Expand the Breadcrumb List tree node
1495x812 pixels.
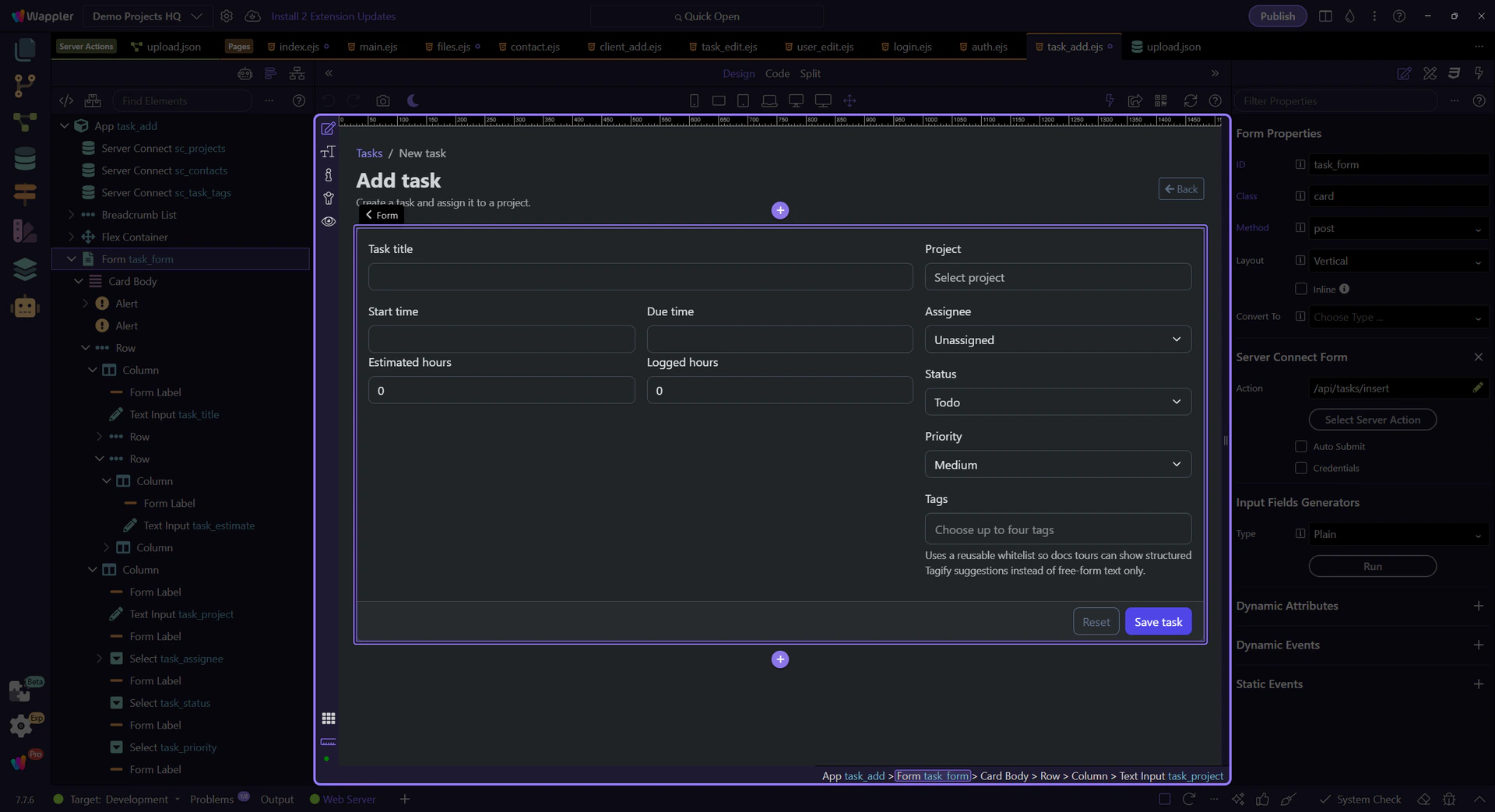coord(72,215)
